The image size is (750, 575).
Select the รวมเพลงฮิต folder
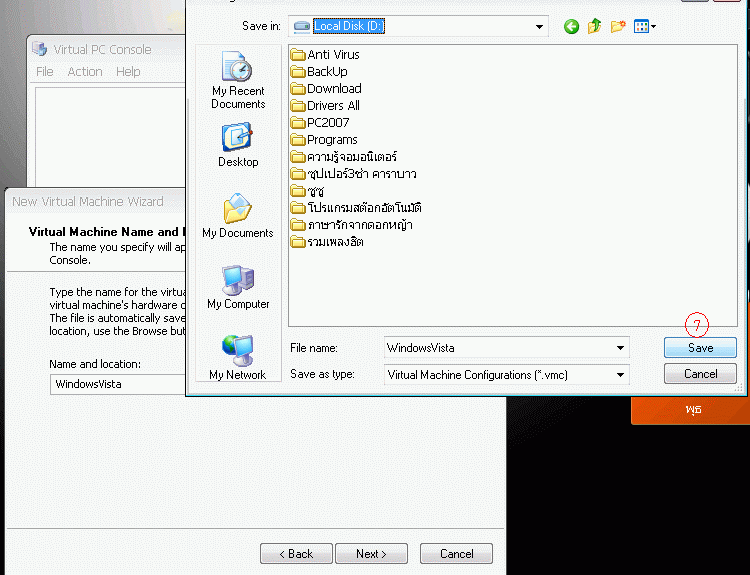tap(327, 242)
